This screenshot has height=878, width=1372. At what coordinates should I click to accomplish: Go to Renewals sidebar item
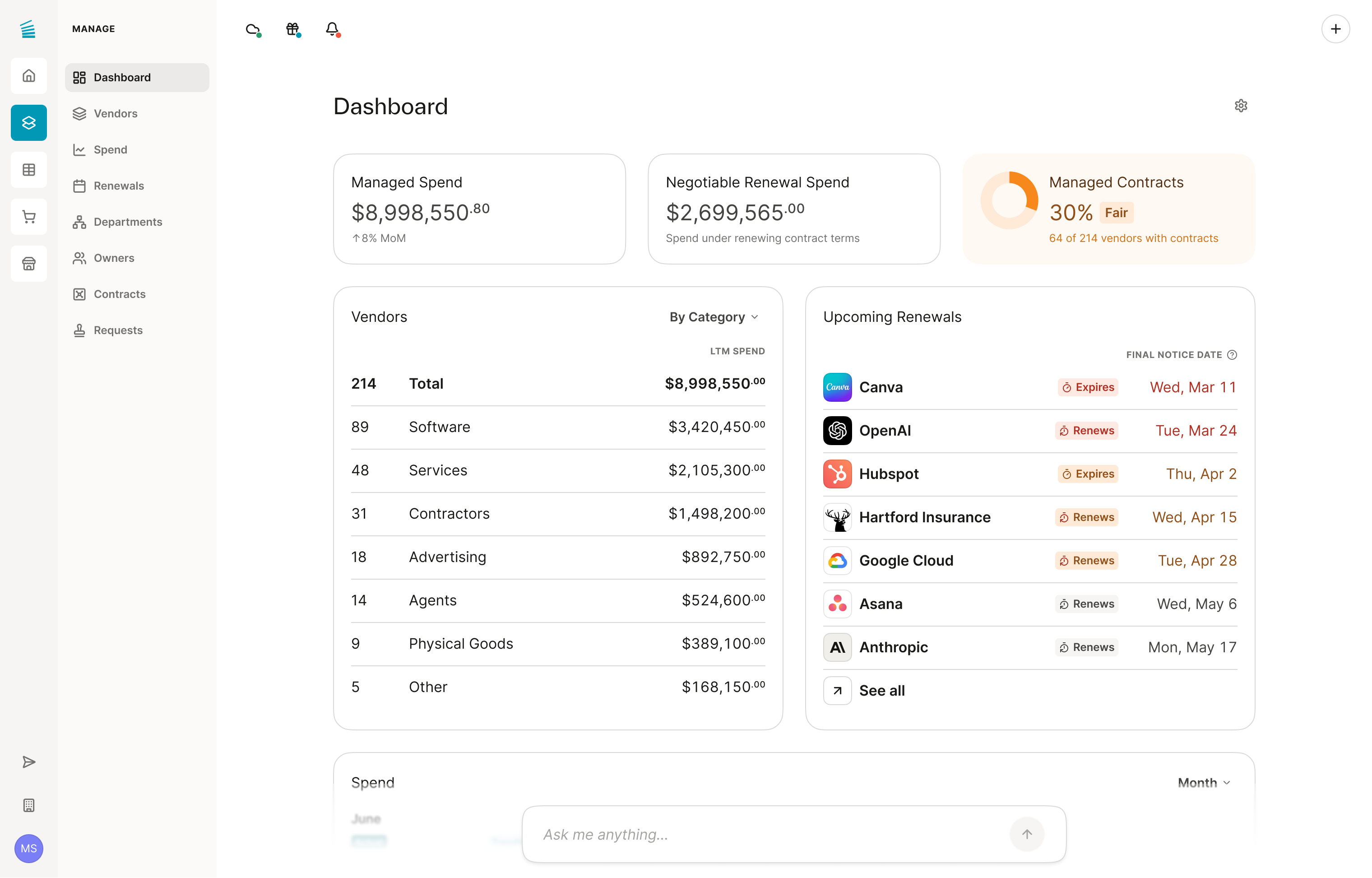(x=119, y=186)
